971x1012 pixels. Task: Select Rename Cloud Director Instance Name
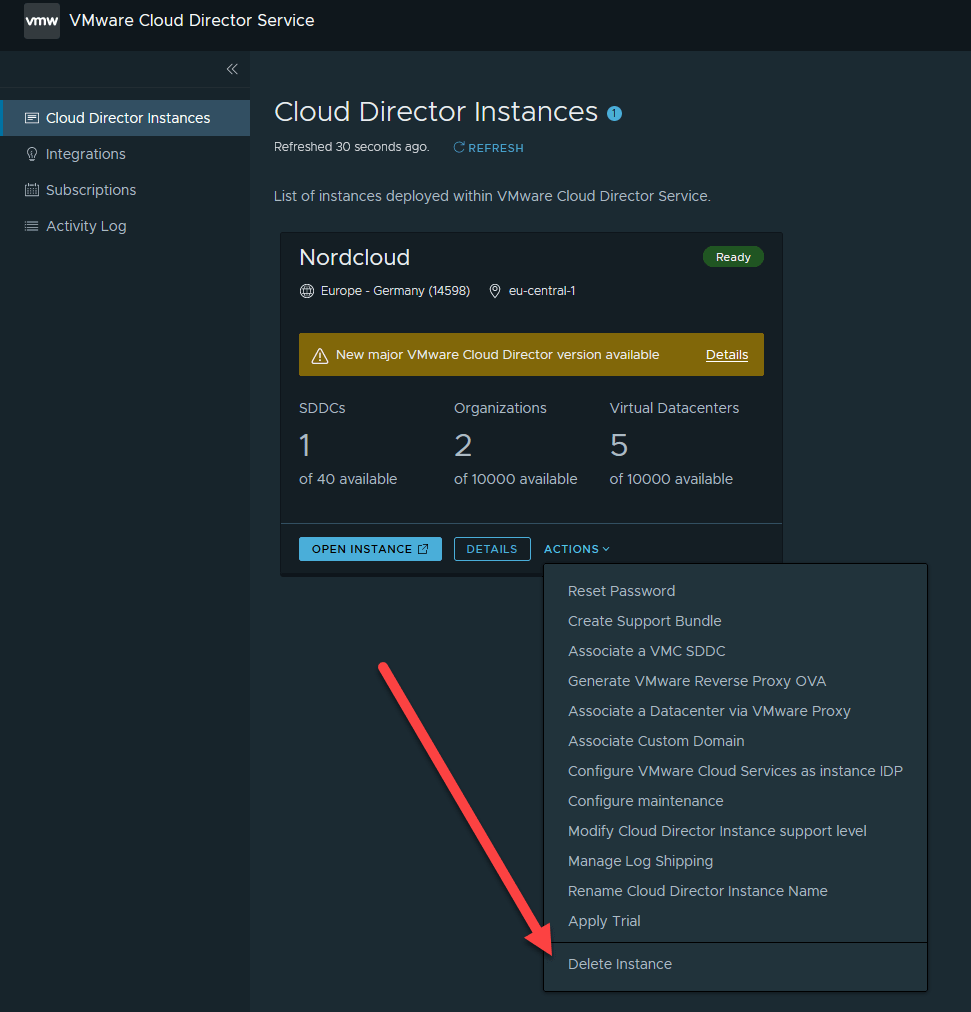pos(697,891)
